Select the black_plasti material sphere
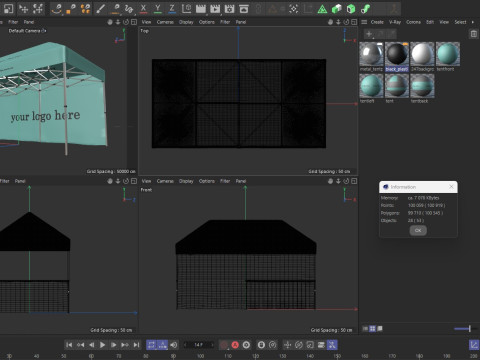This screenshot has height=360, width=480. click(x=397, y=54)
